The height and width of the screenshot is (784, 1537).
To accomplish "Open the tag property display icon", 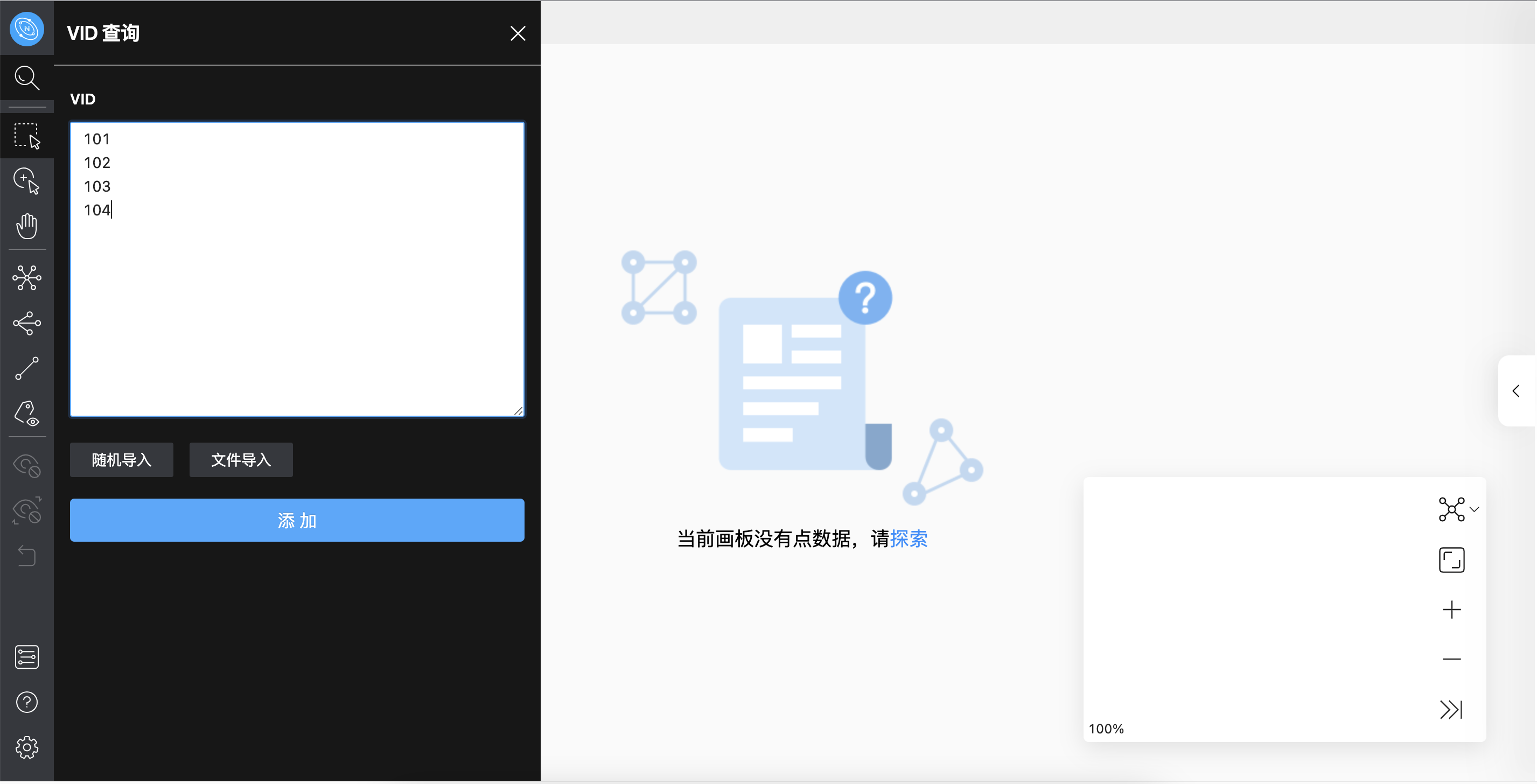I will coord(27,414).
